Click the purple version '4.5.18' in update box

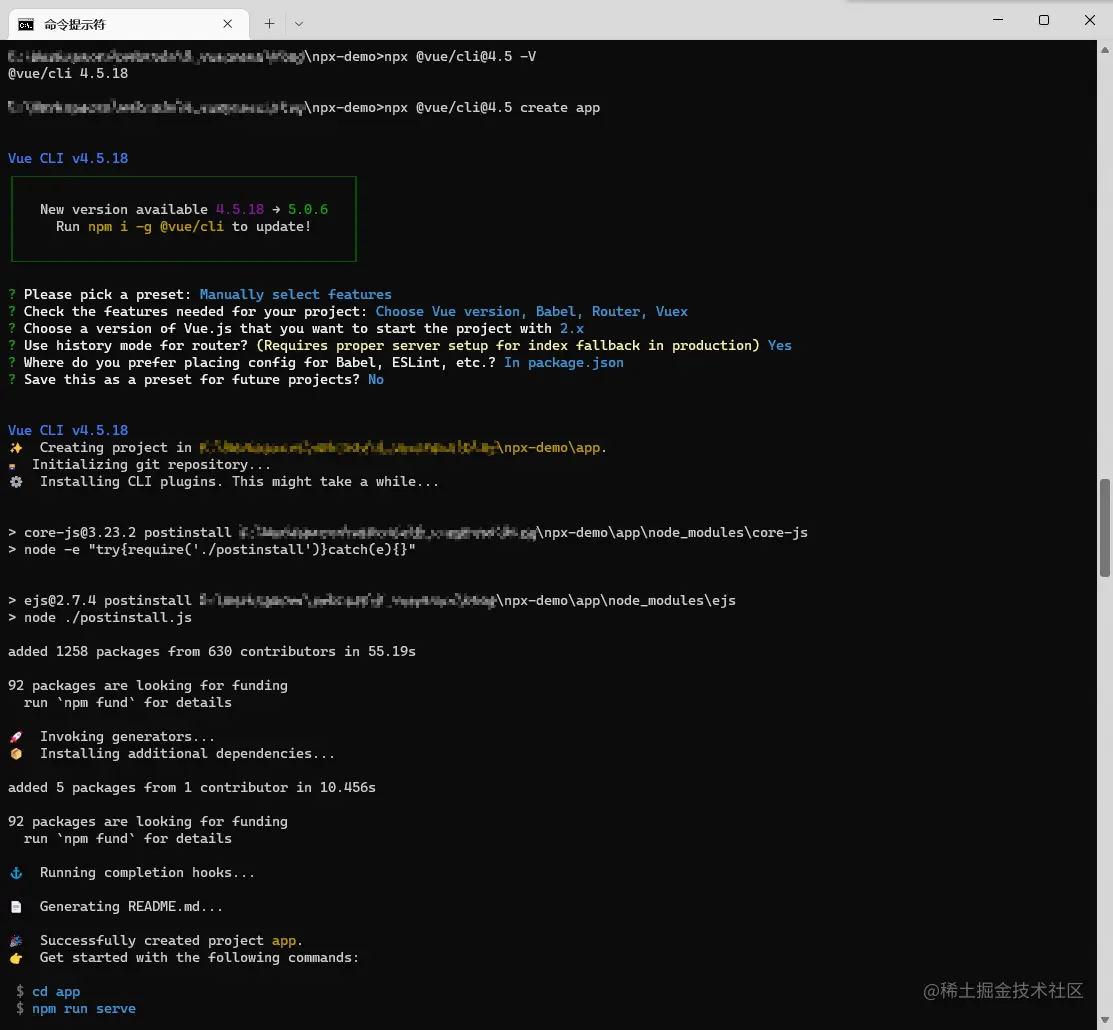(240, 209)
